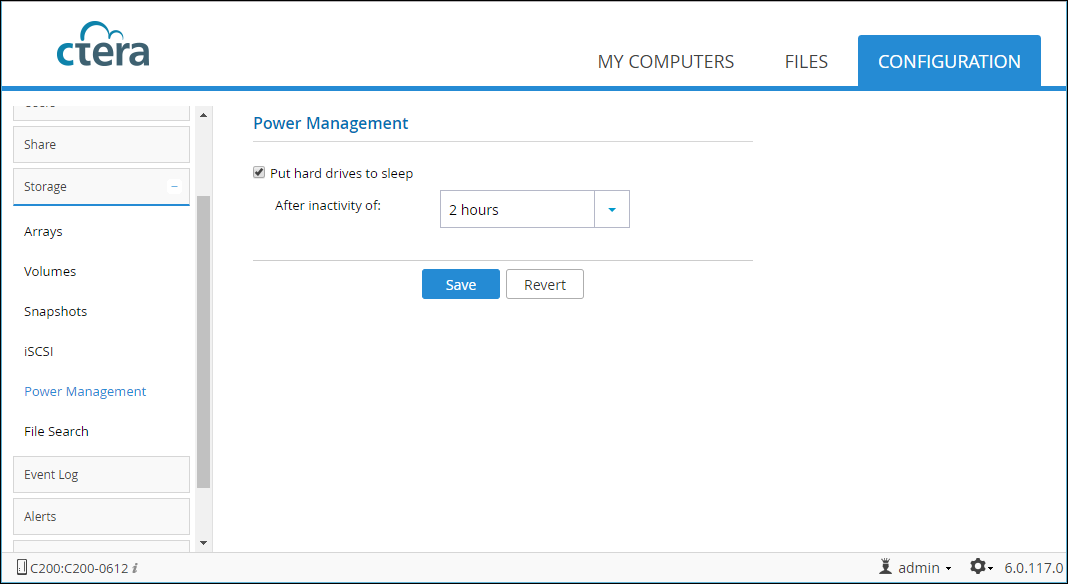Click the Revert button
Viewport: 1068px width, 584px height.
(545, 284)
